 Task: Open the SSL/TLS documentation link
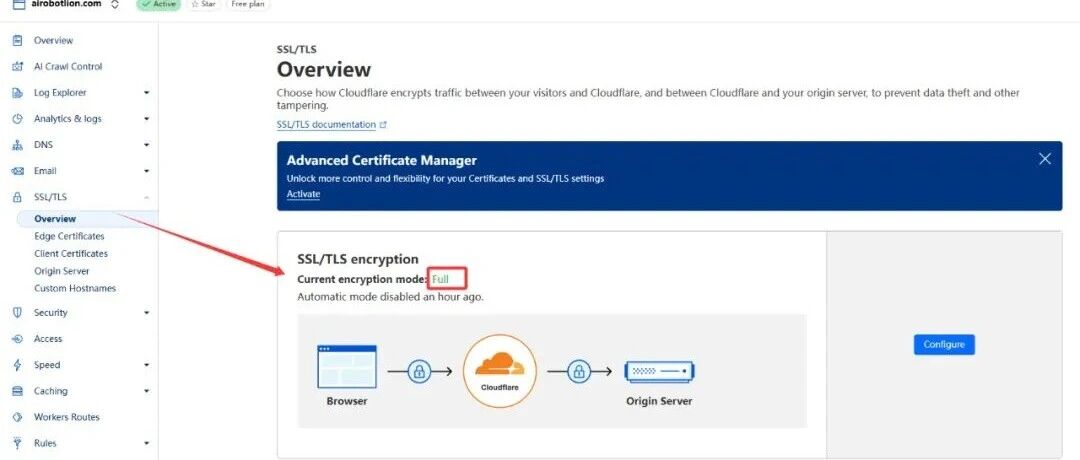pos(326,125)
